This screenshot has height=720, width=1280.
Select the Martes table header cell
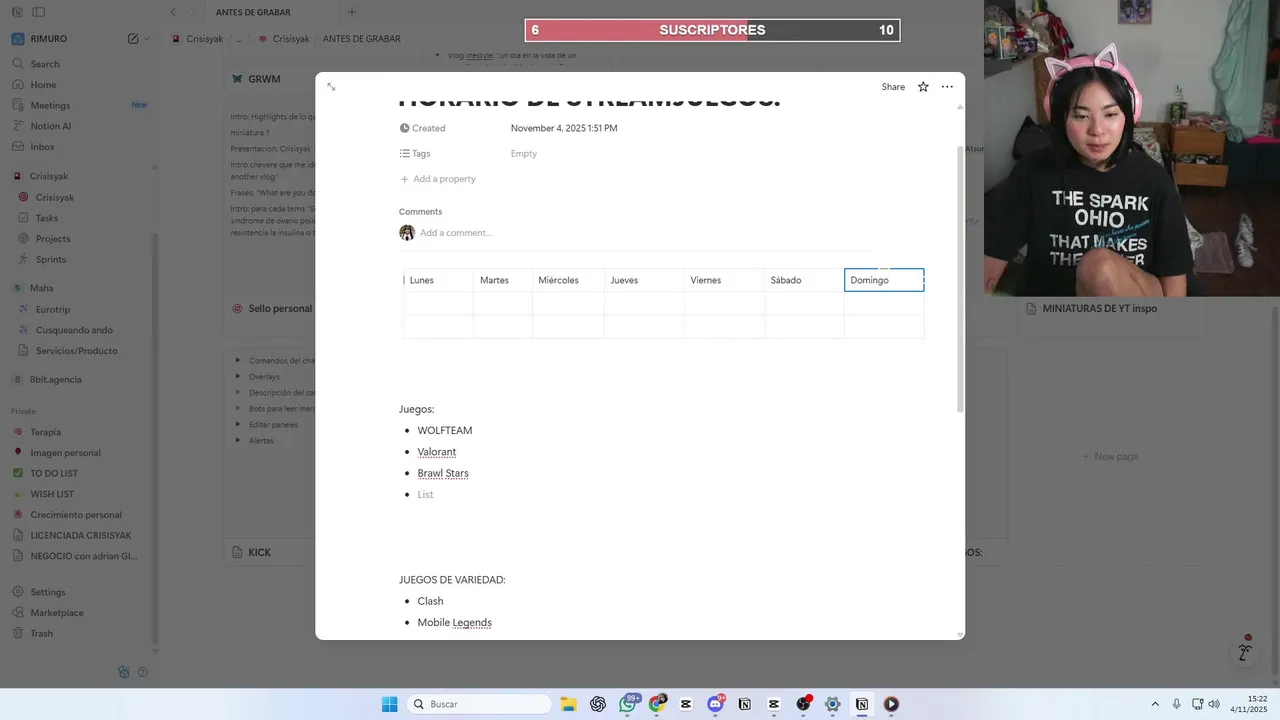(x=503, y=280)
